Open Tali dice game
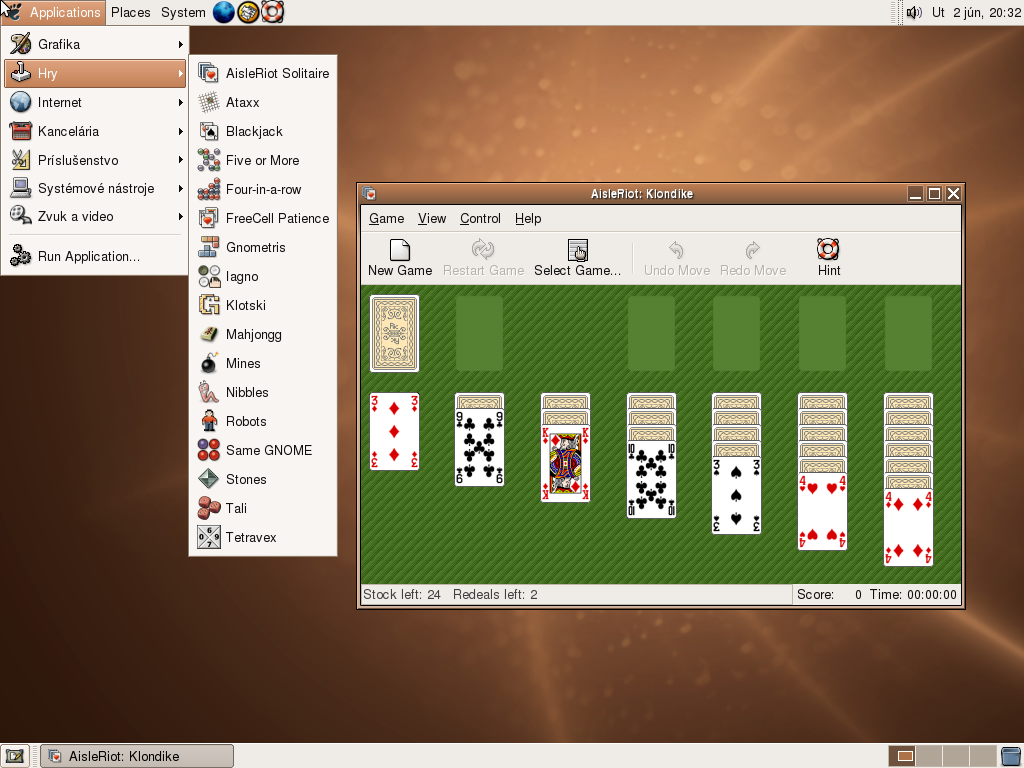This screenshot has height=768, width=1024. pyautogui.click(x=263, y=508)
